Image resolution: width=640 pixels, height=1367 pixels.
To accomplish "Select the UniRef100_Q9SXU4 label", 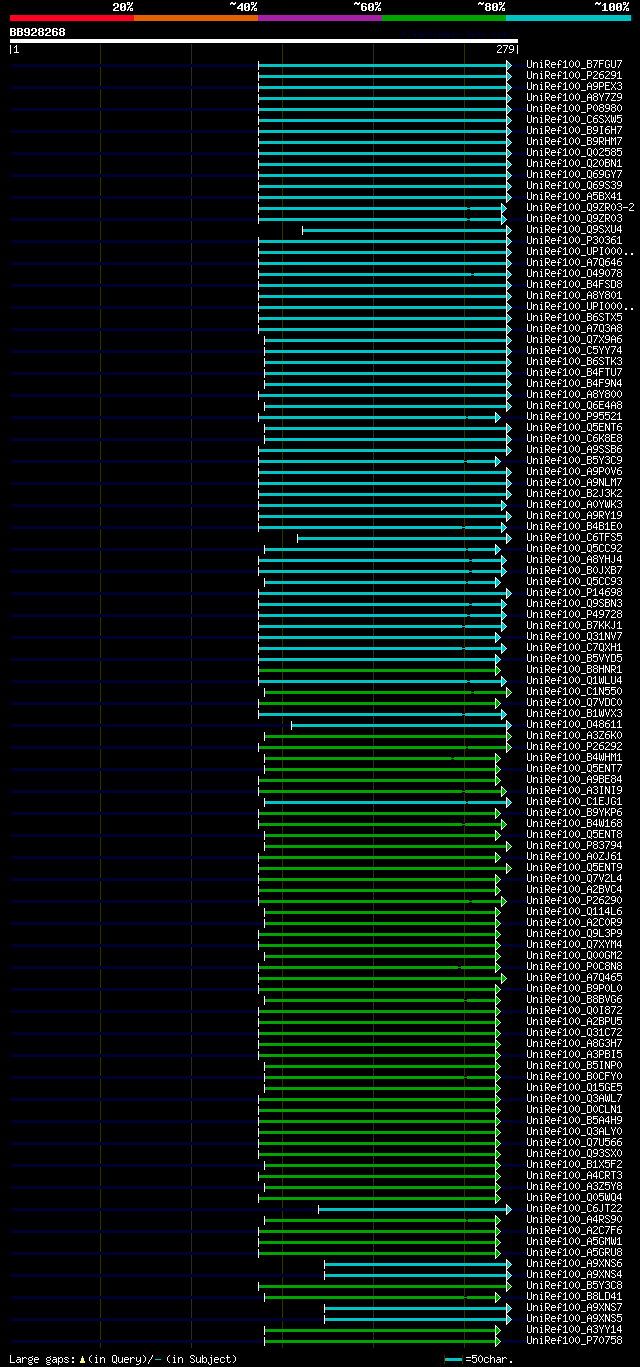I will 574,229.
